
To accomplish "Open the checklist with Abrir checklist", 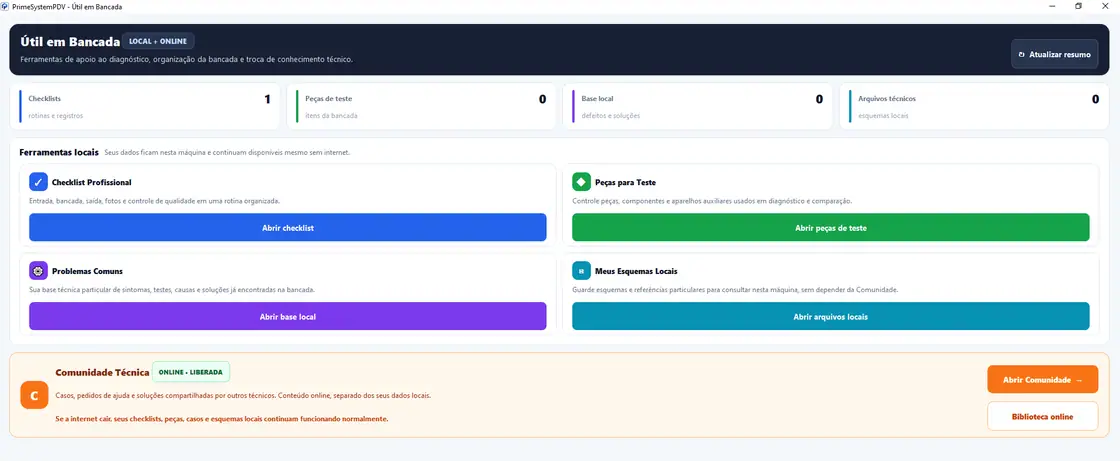I will pos(288,227).
